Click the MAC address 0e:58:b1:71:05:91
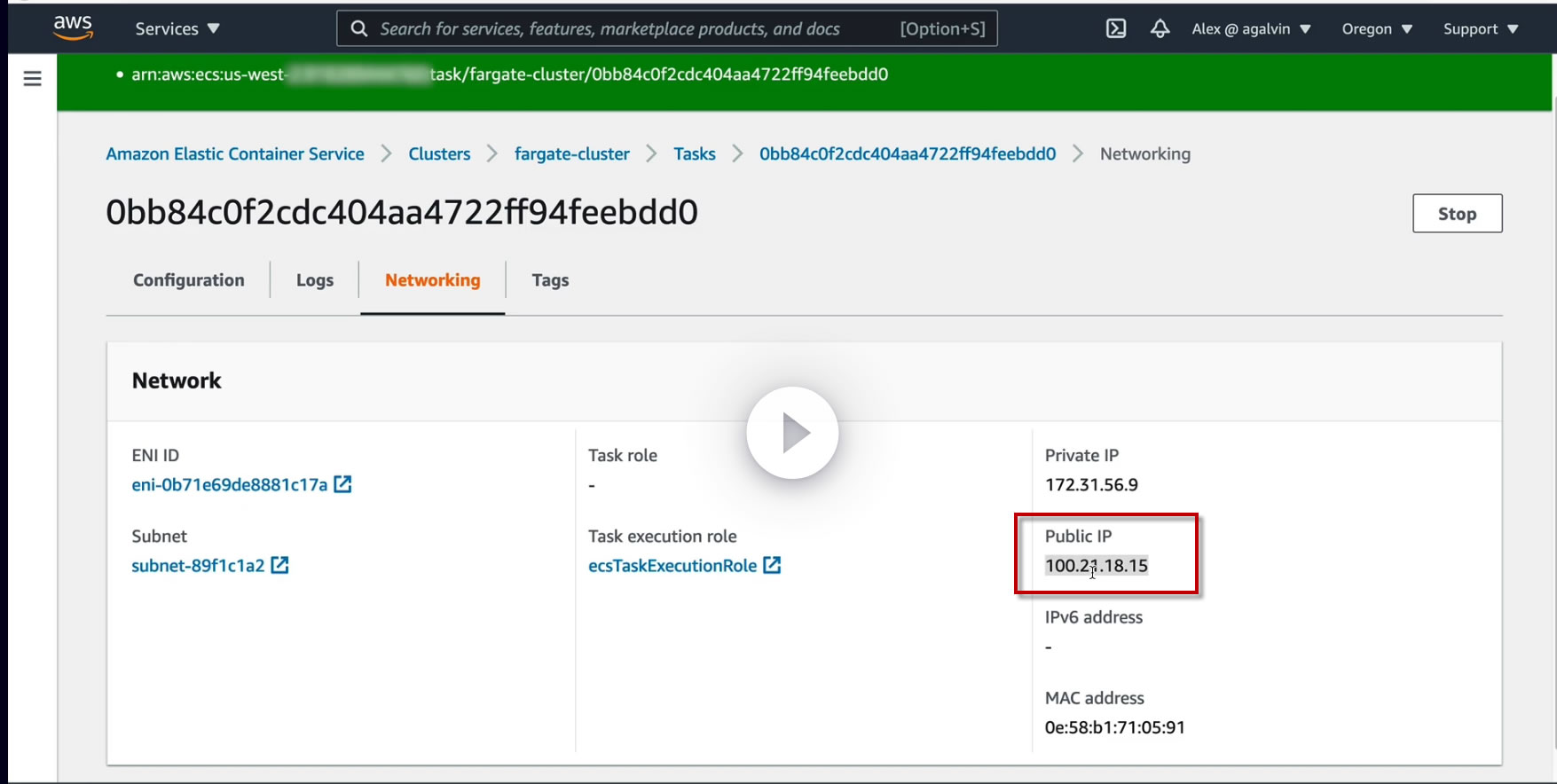Viewport: 1557px width, 784px height. pyautogui.click(x=1115, y=728)
